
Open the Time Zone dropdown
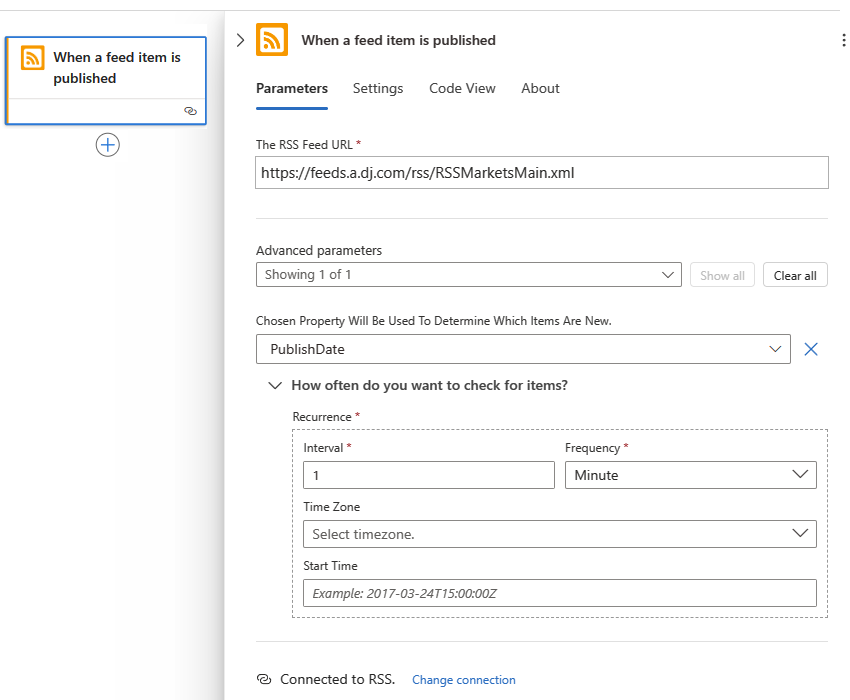(x=559, y=534)
